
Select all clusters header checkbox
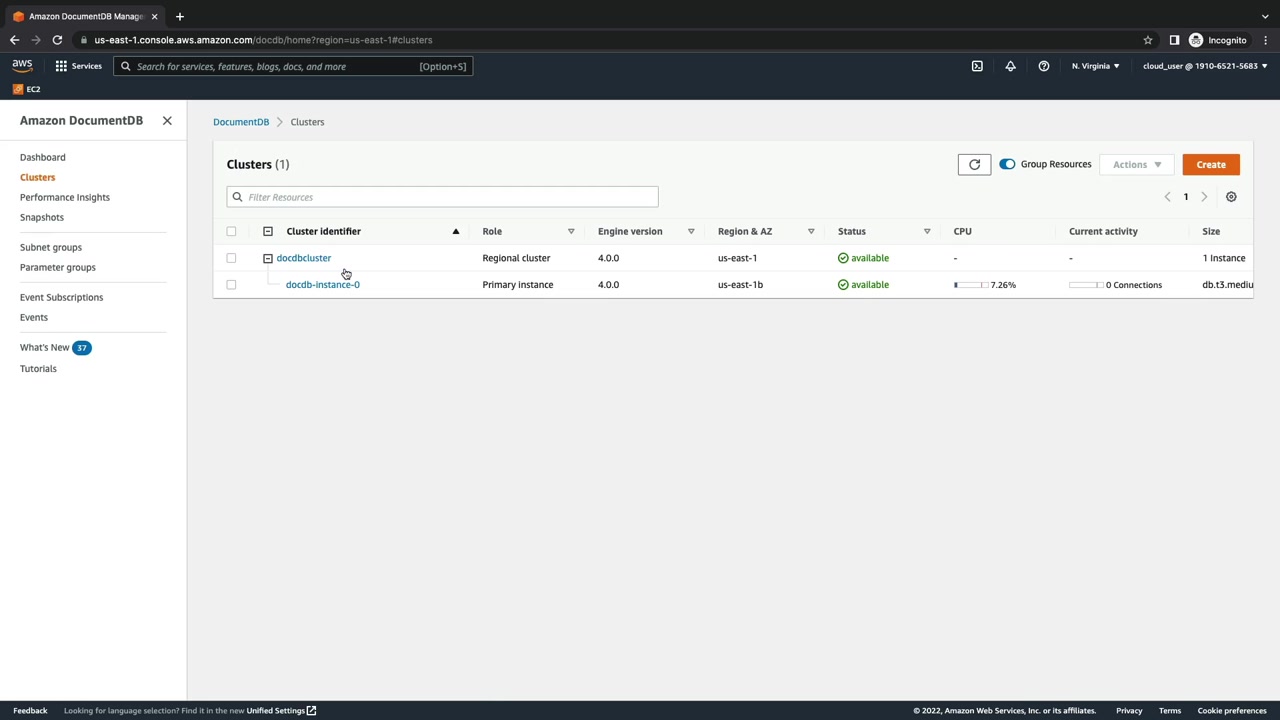(x=231, y=231)
